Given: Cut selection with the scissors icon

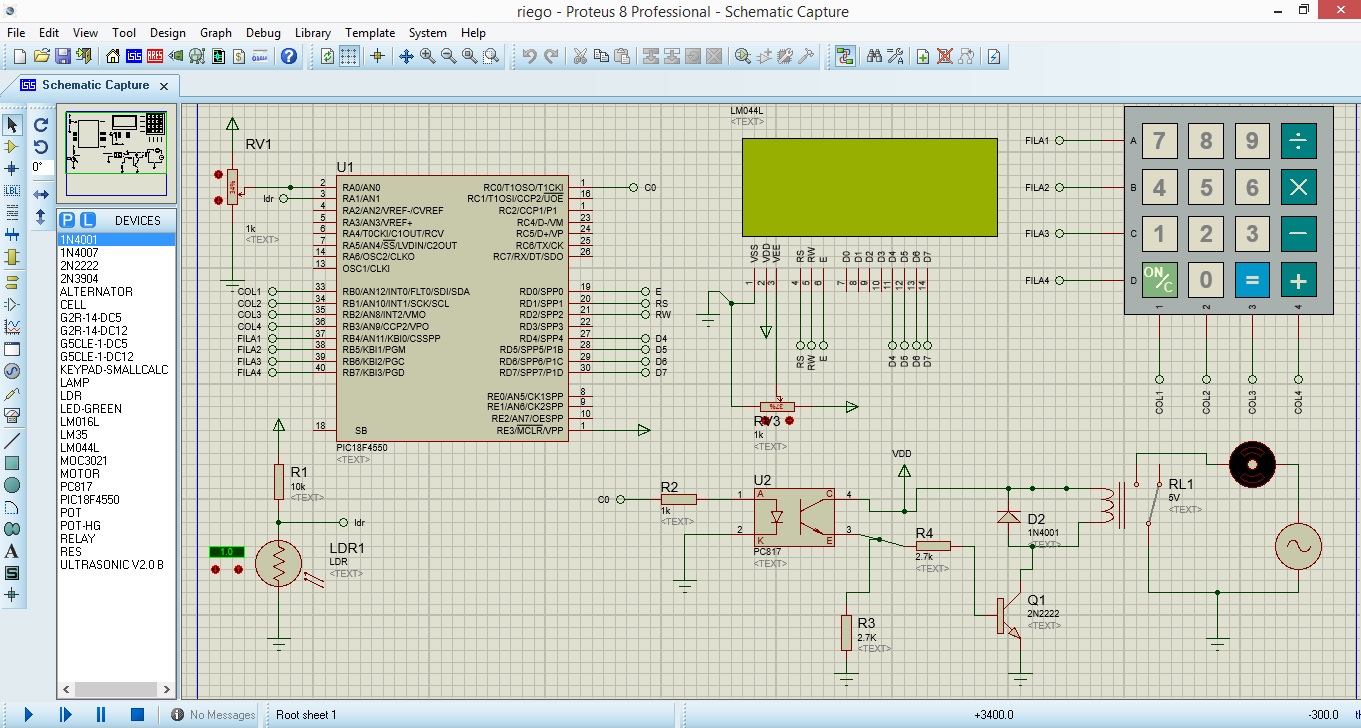Looking at the screenshot, I should coord(579,56).
